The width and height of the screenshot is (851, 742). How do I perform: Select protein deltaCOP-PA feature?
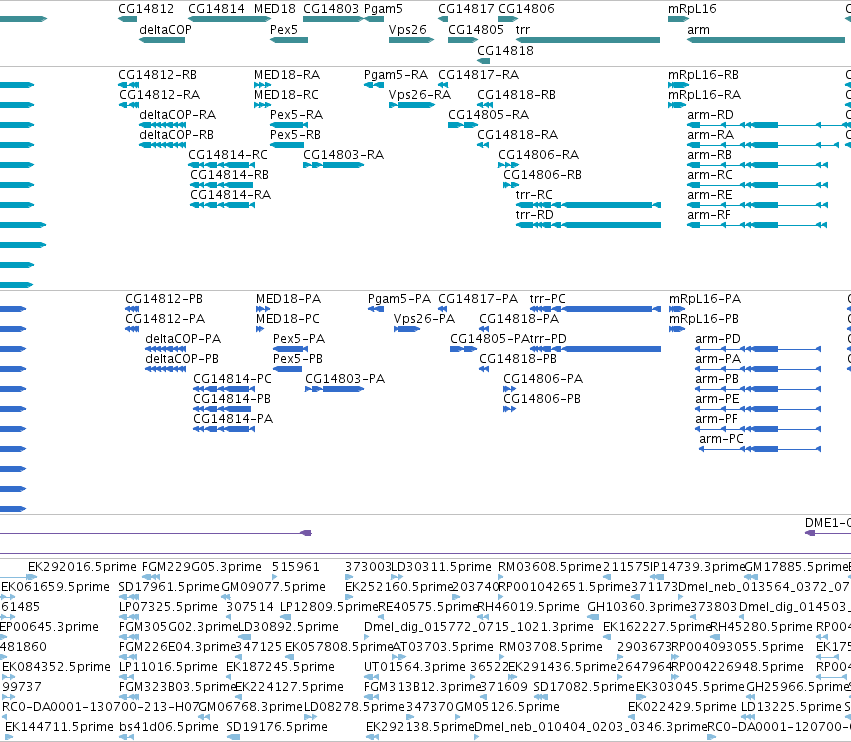click(166, 349)
